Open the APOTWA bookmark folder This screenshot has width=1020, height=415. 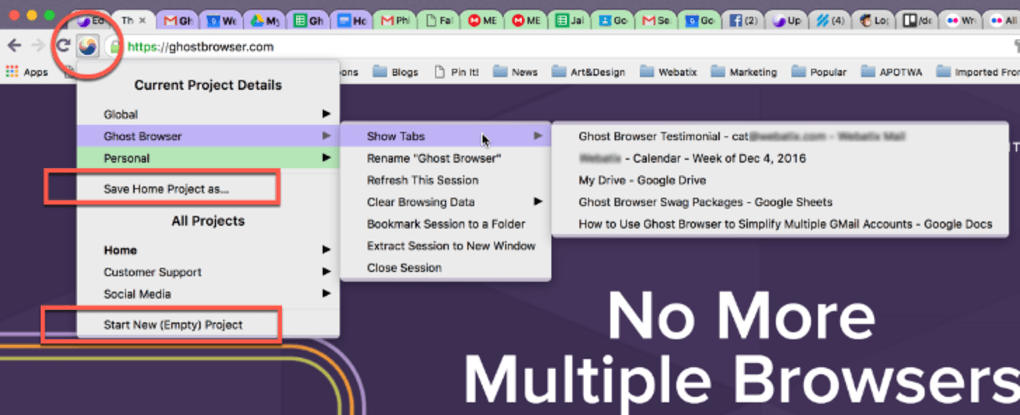tap(892, 72)
